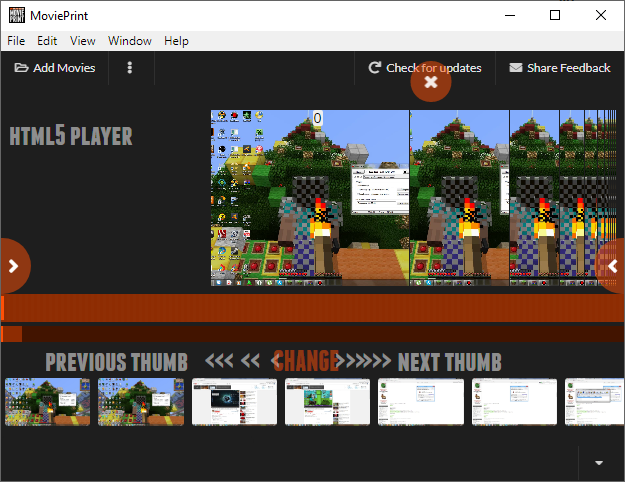Maximize the MoviePrint window
625x482 pixels.
555,16
